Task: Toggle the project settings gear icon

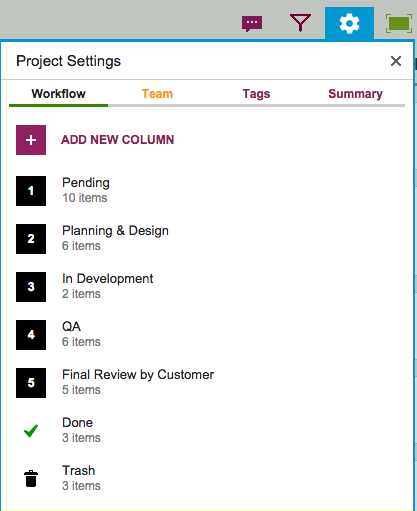Action: [349, 23]
